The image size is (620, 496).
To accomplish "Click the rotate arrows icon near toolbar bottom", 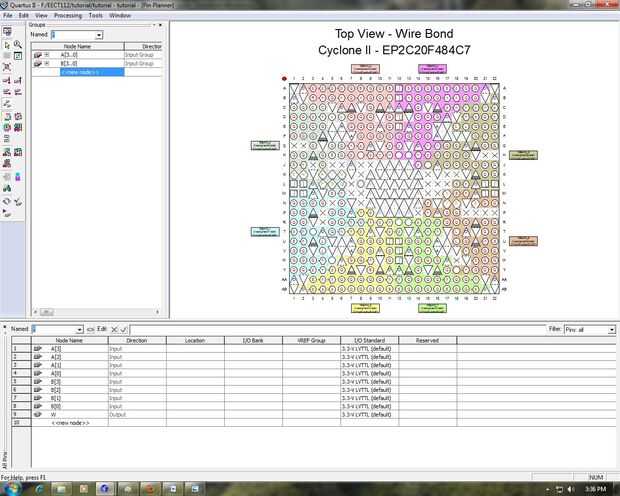I will click(7, 201).
